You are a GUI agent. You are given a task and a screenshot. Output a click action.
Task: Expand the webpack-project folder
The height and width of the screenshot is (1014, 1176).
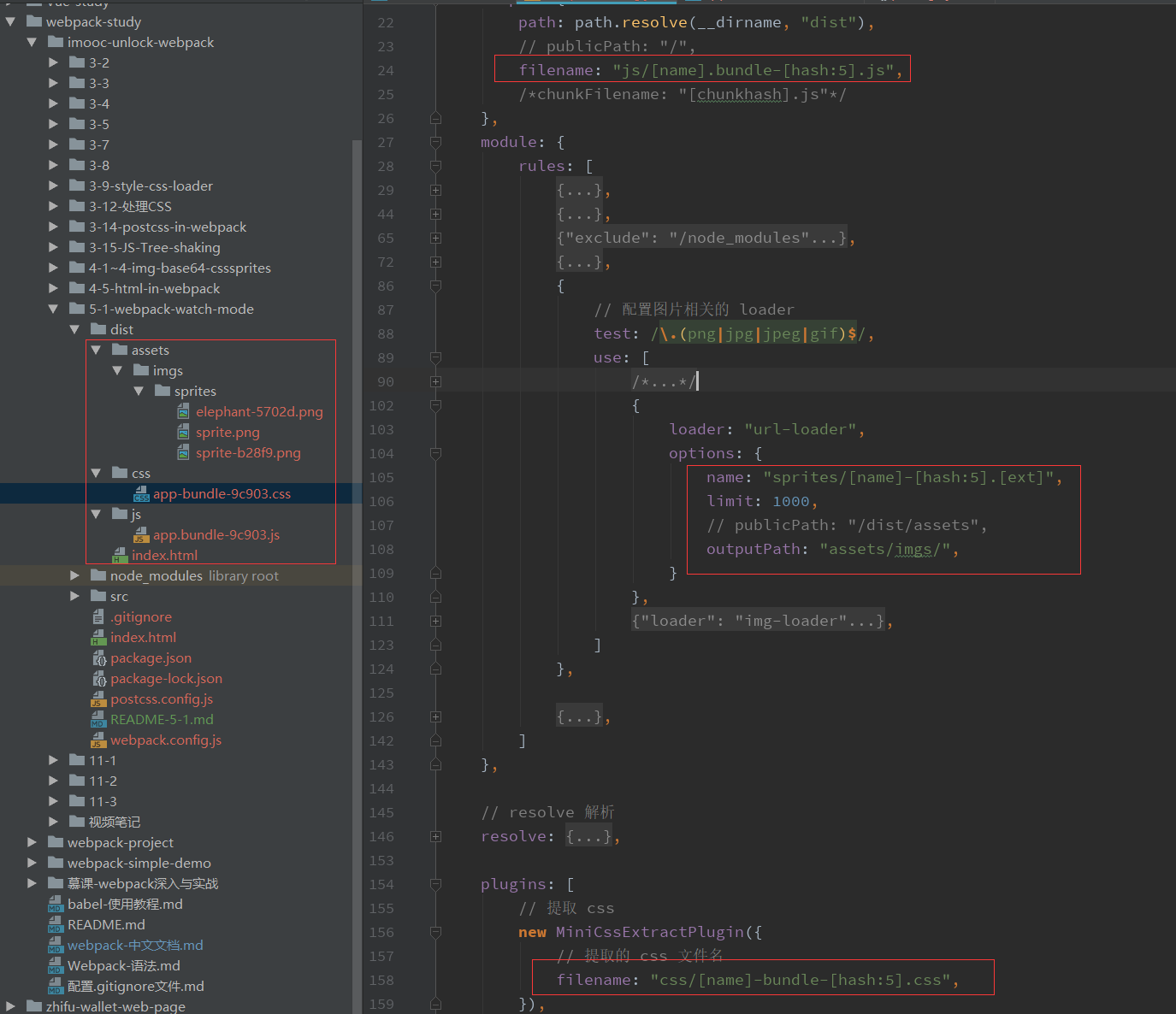pyautogui.click(x=32, y=842)
